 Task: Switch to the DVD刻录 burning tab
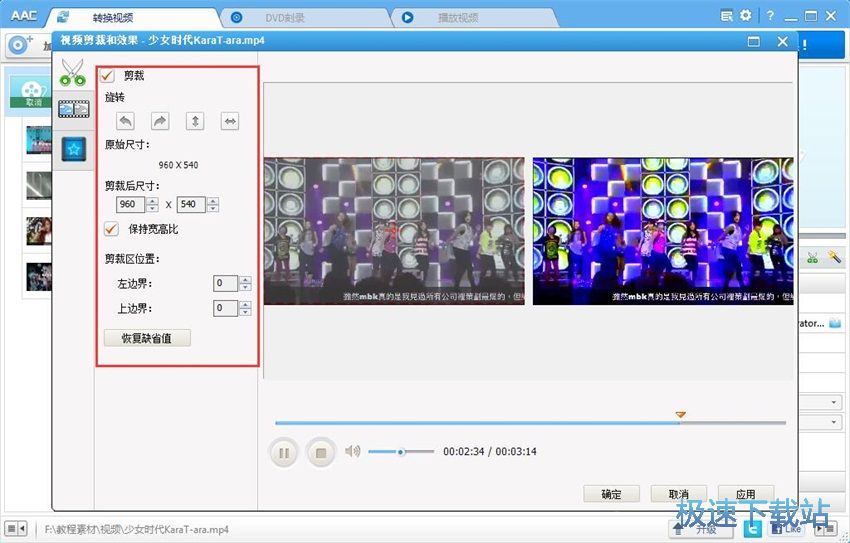tap(285, 17)
